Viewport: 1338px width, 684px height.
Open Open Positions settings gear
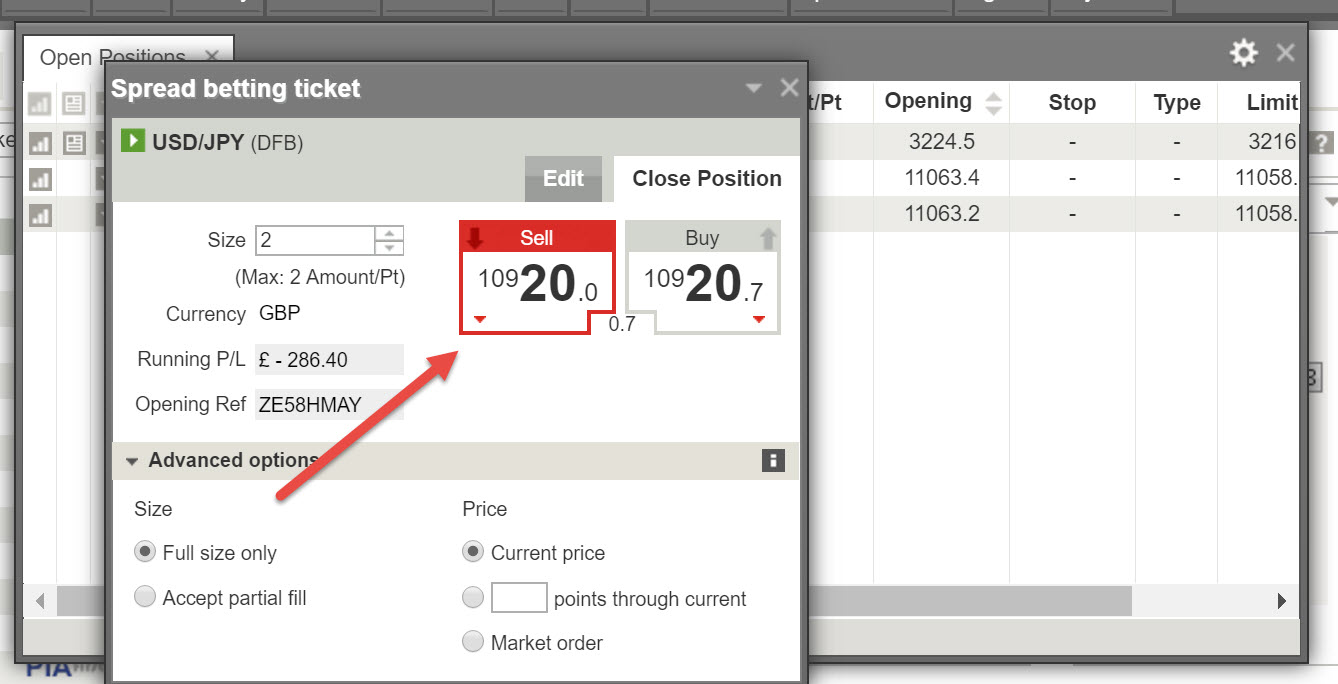point(1243,53)
